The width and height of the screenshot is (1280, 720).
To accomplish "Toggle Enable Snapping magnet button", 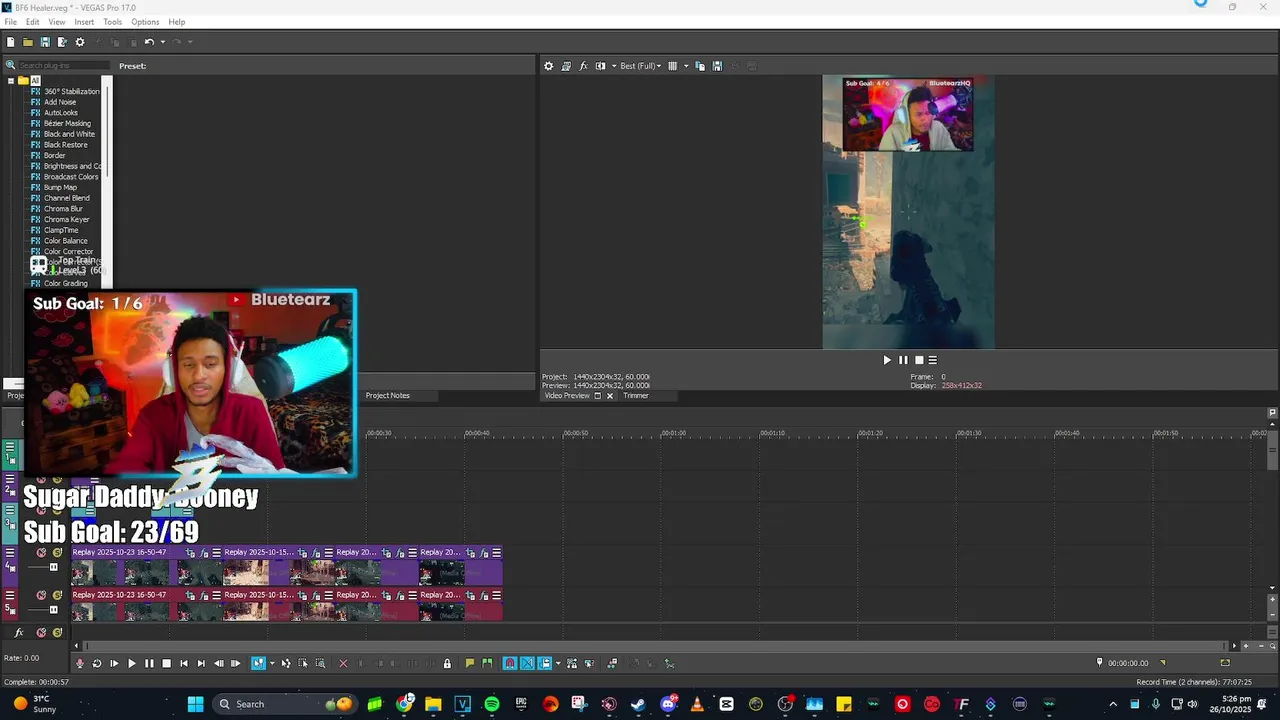I will point(510,663).
